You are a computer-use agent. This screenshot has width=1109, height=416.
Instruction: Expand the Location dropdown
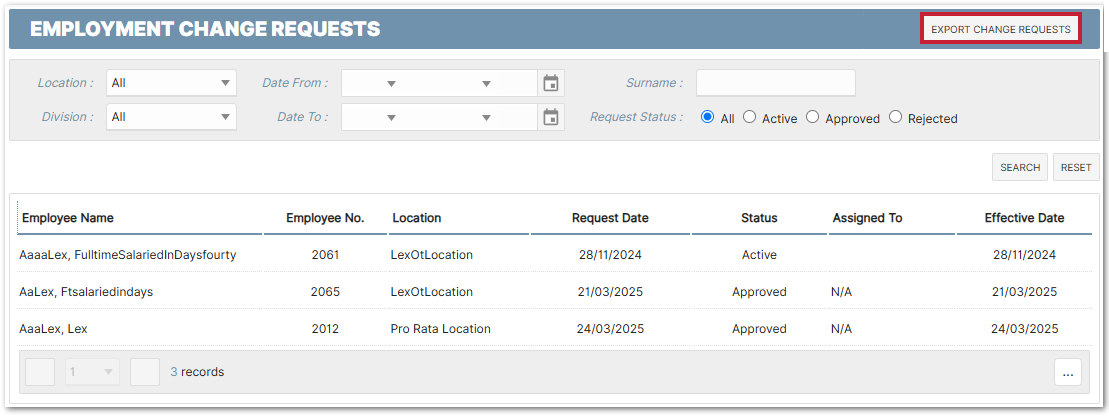point(171,84)
